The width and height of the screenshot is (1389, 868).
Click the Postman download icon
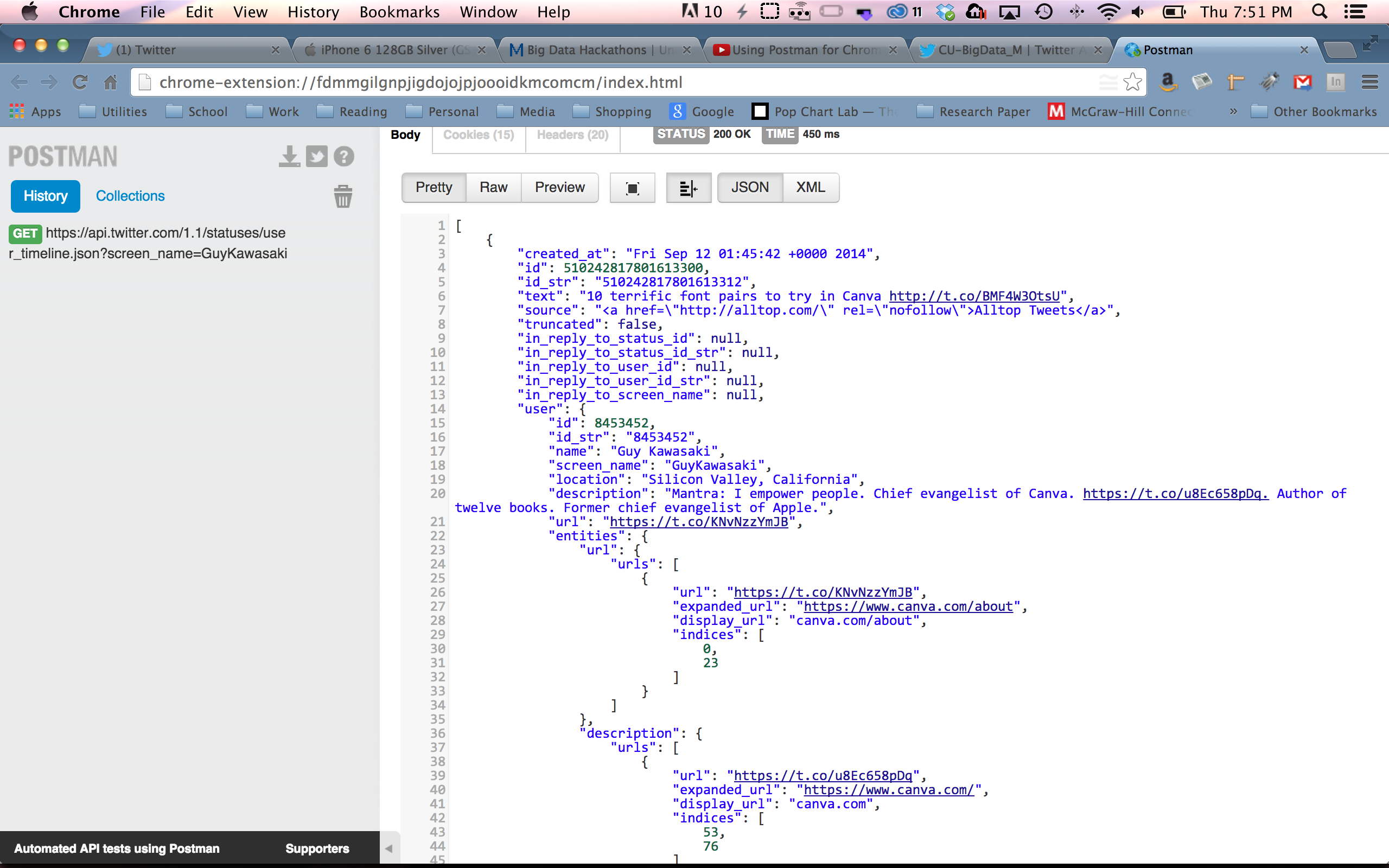[289, 156]
